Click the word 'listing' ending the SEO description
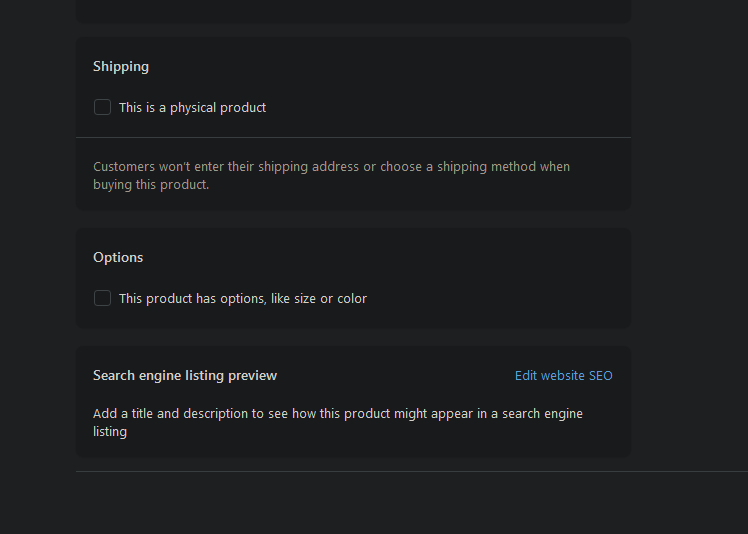 [110, 432]
